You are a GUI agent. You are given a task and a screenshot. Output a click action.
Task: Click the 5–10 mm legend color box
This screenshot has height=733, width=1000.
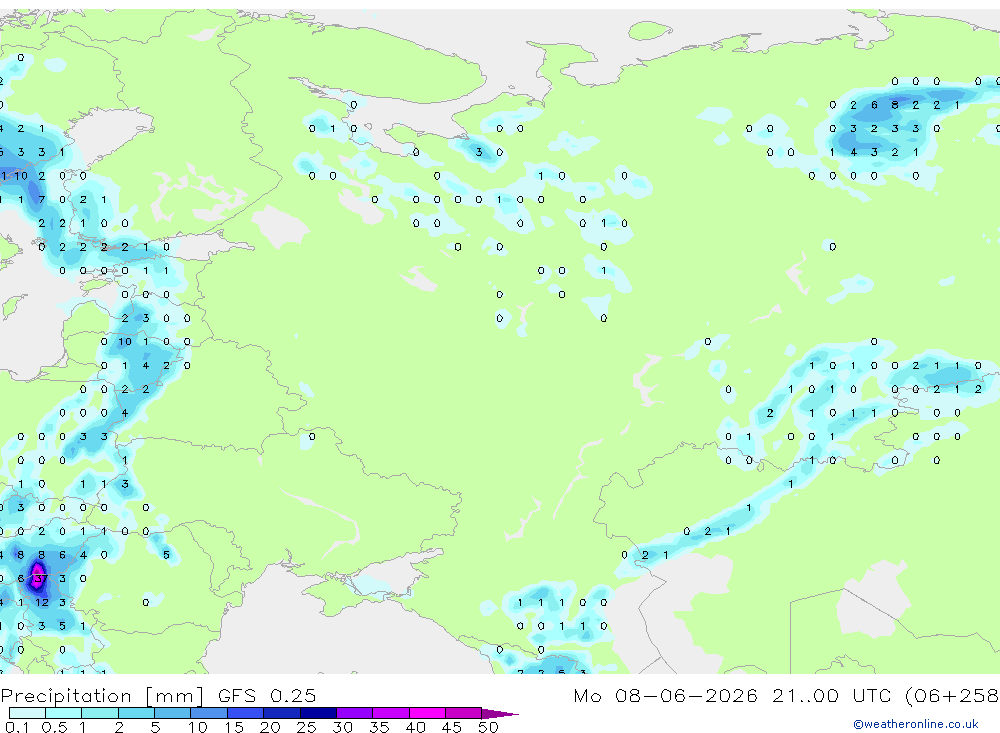coord(173,713)
